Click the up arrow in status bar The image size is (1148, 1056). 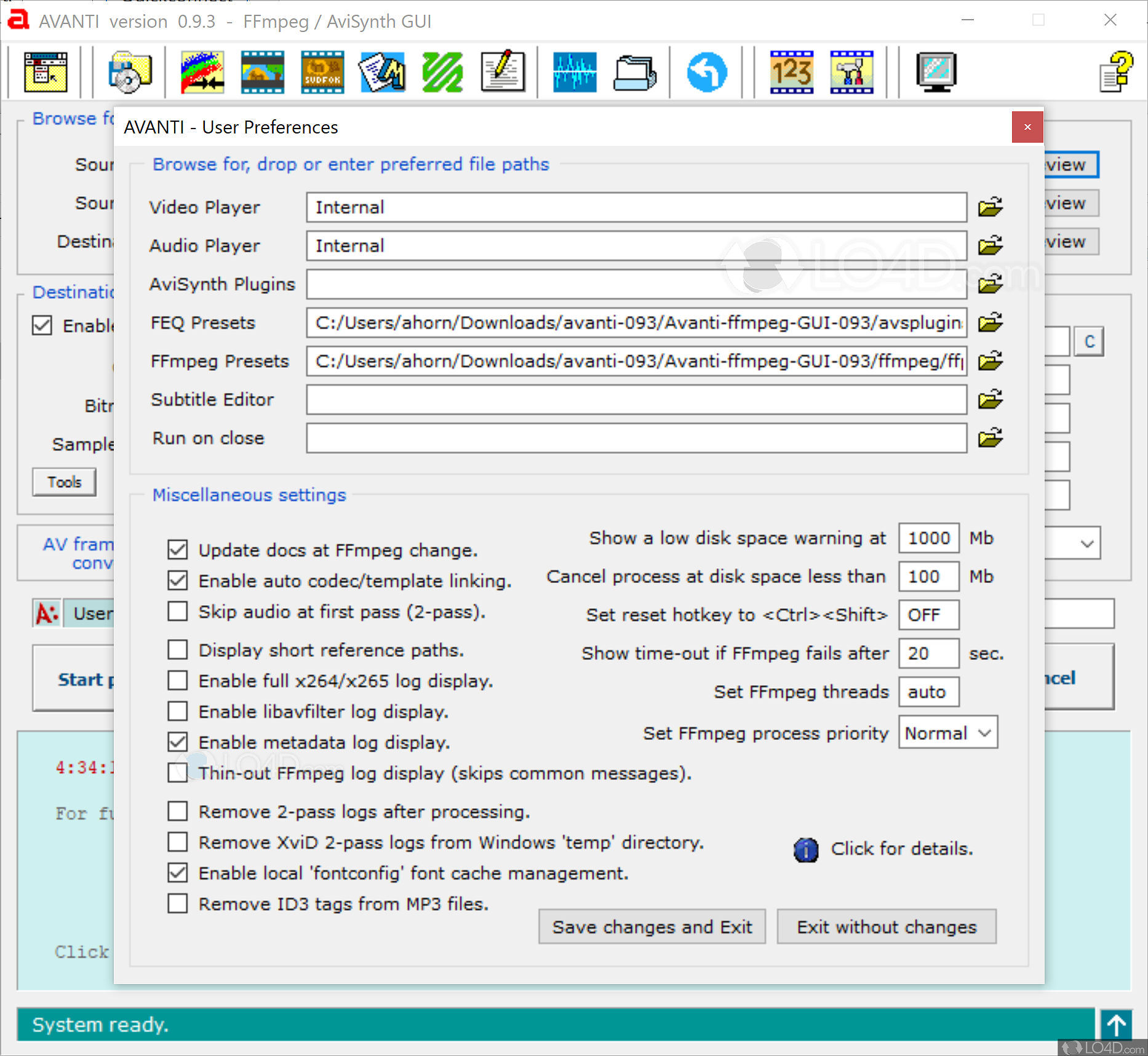1116,1025
